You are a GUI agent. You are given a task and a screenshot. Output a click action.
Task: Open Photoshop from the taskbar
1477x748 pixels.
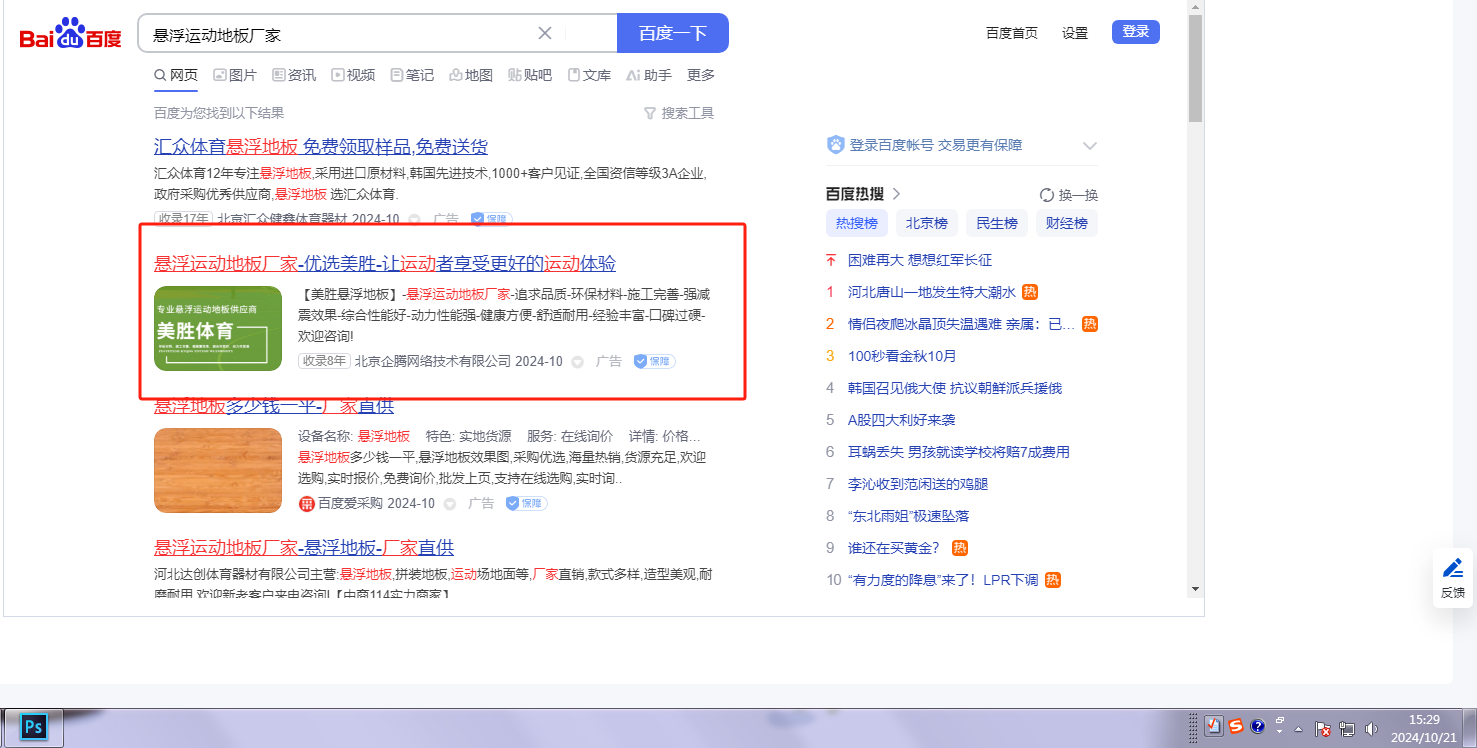(33, 727)
